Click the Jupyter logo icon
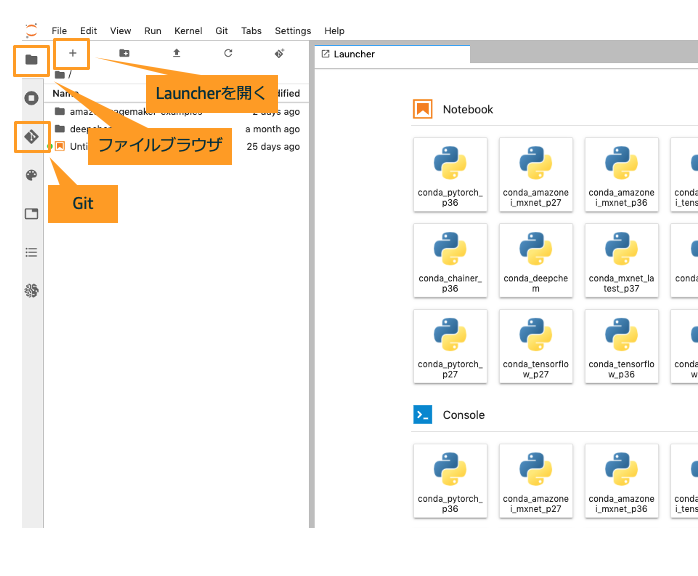 pyautogui.click(x=31, y=30)
